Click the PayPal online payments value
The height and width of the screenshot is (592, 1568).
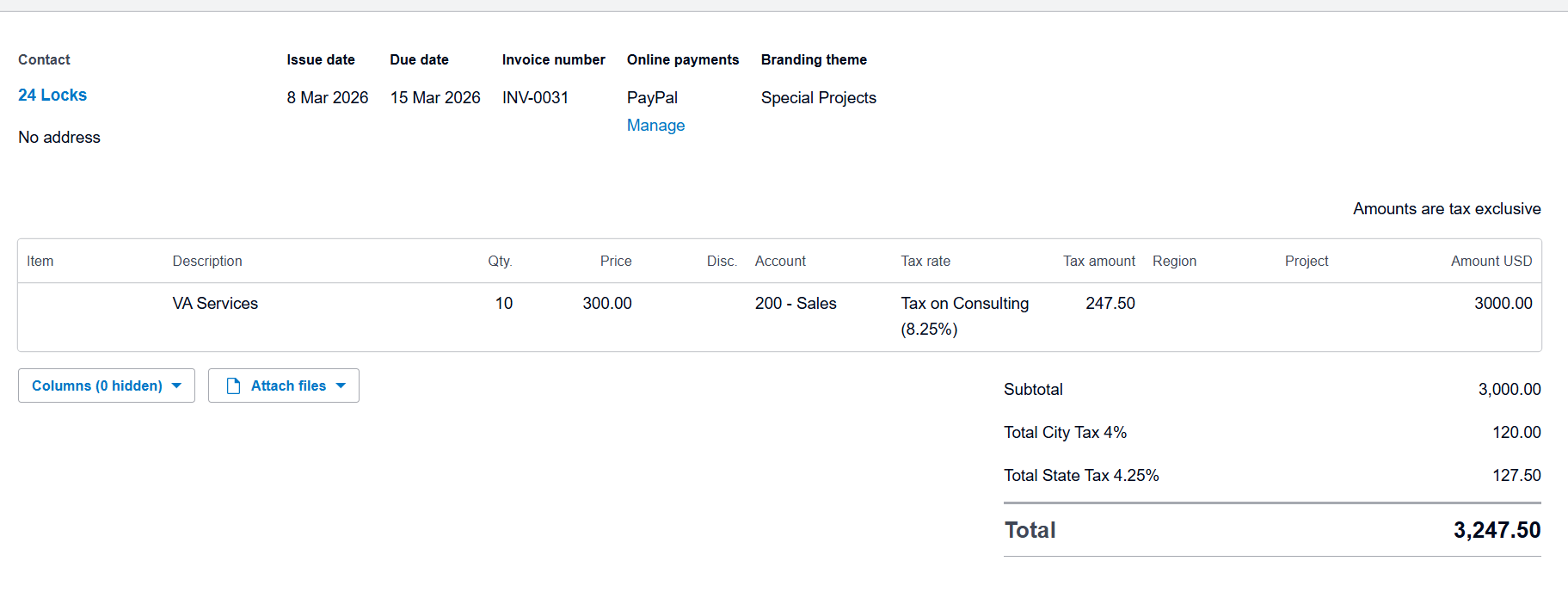coord(652,98)
